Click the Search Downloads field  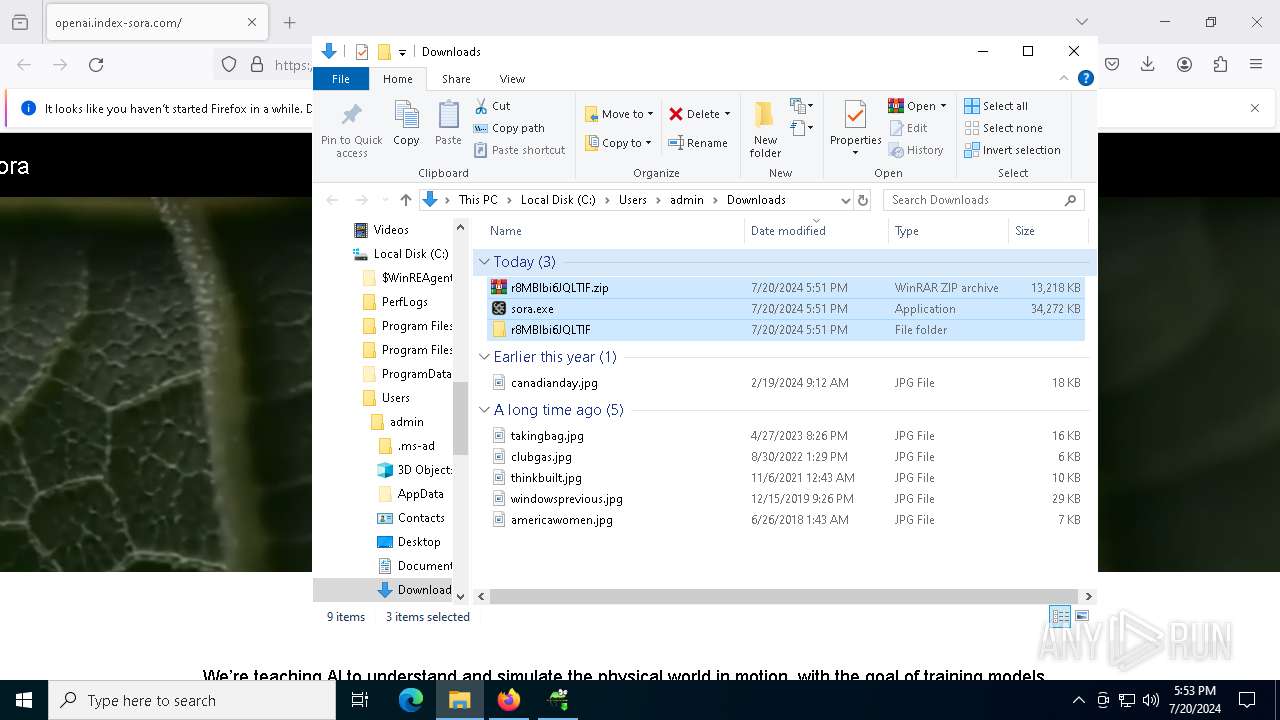click(x=984, y=200)
